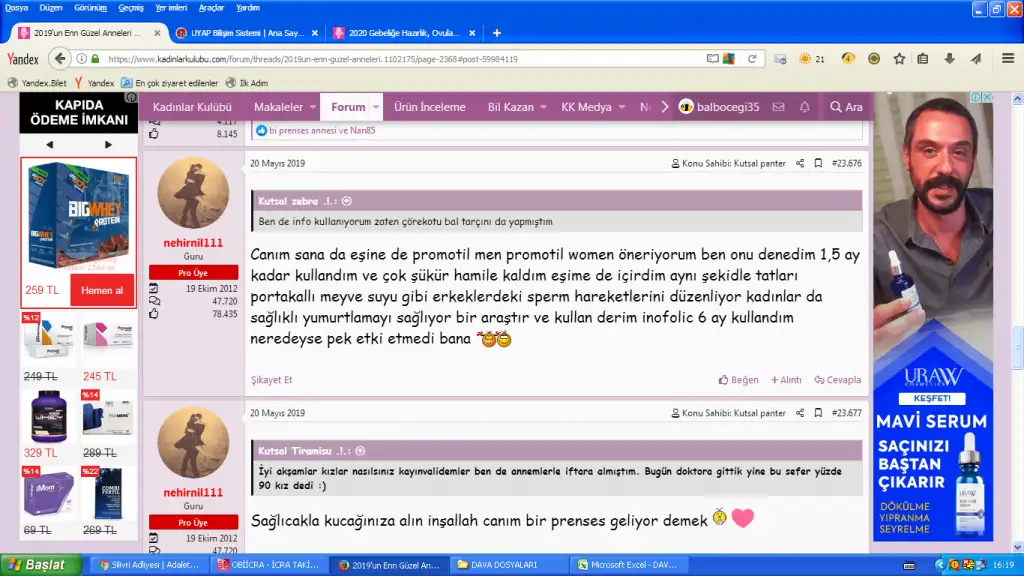1024x576 pixels.
Task: Click the browser back arrow button
Action: click(59, 59)
